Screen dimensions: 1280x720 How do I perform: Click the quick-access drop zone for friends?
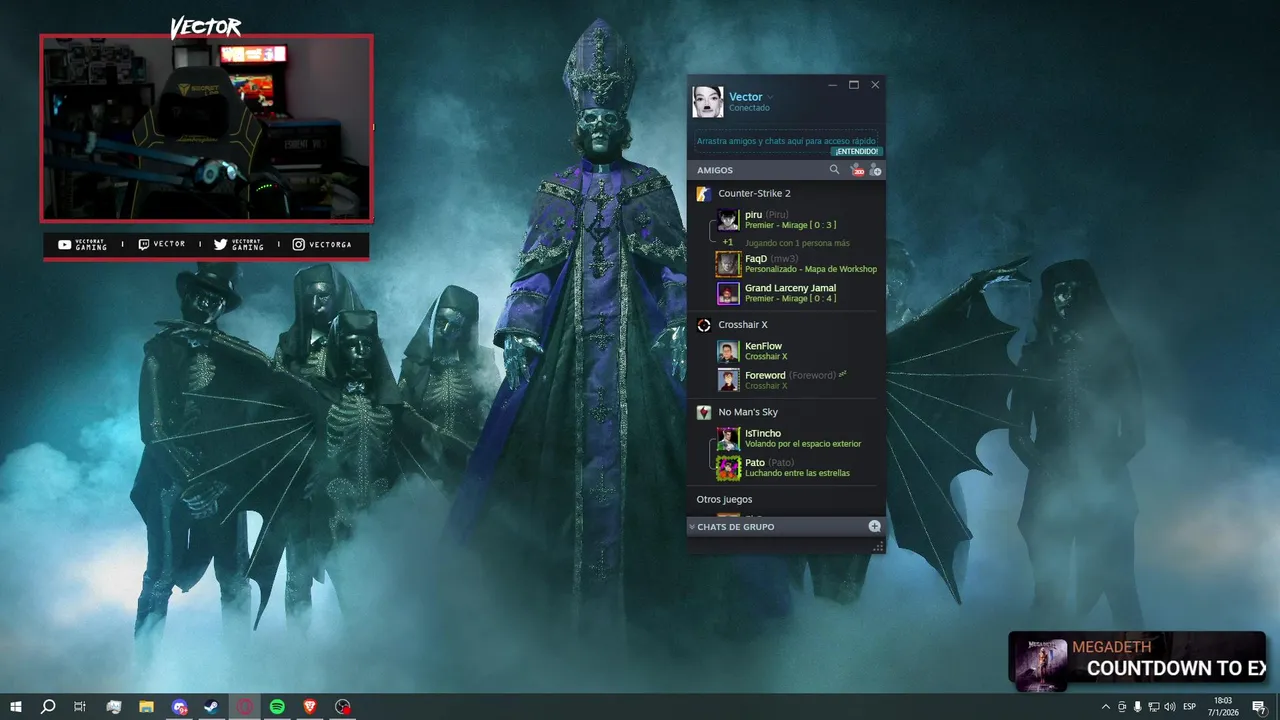click(786, 141)
